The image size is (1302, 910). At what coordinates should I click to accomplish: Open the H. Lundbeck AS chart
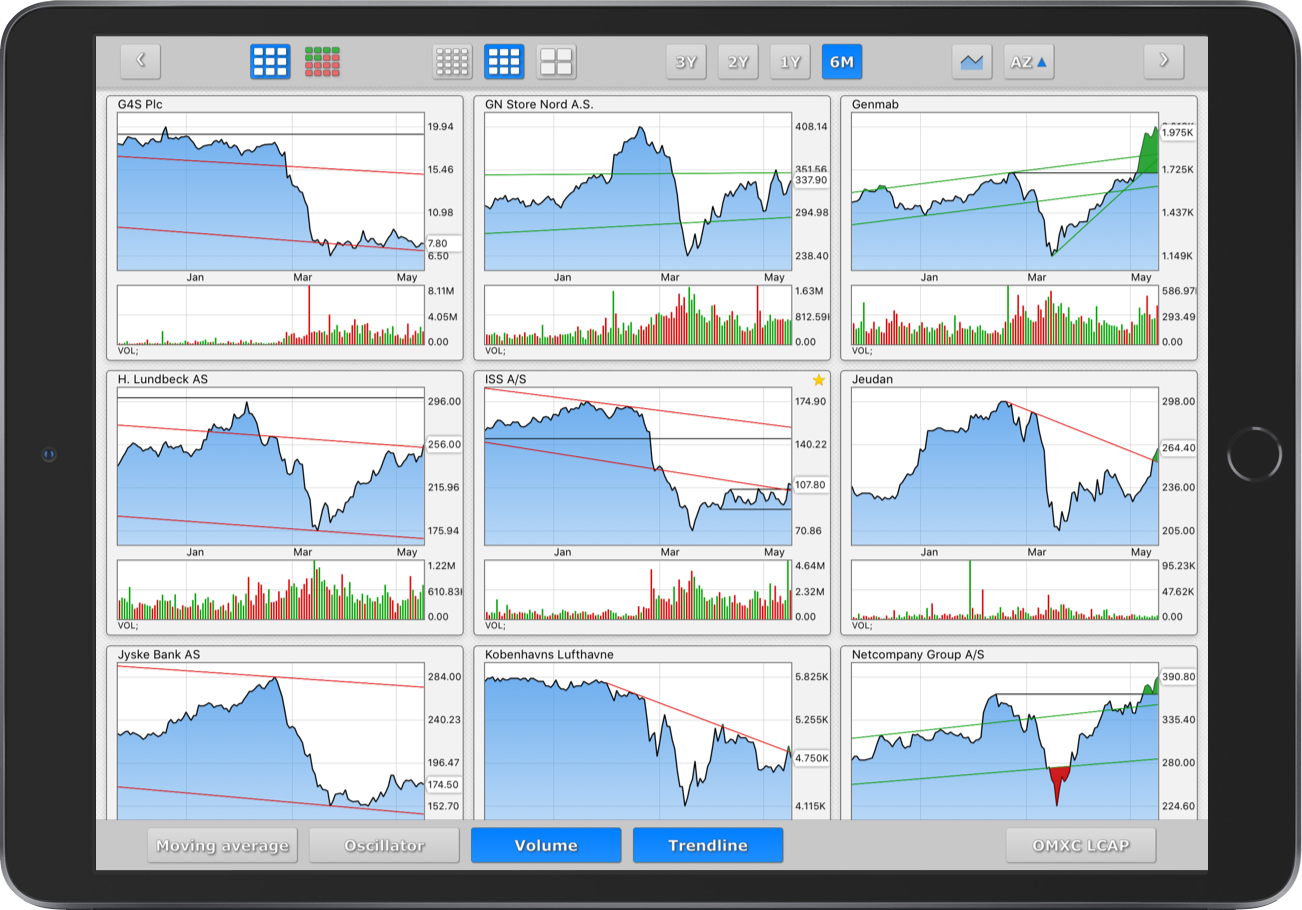point(271,466)
